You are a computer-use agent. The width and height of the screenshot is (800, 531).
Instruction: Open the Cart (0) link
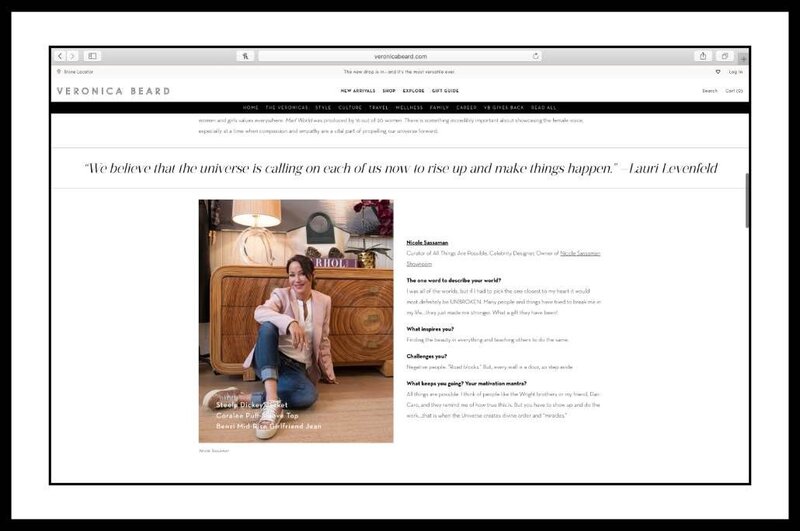pos(734,91)
